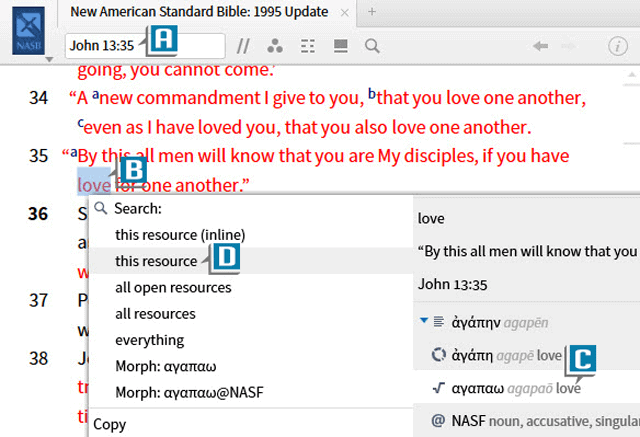Select John 13:35 reference in right pane
Image resolution: width=640 pixels, height=437 pixels.
coord(452,284)
